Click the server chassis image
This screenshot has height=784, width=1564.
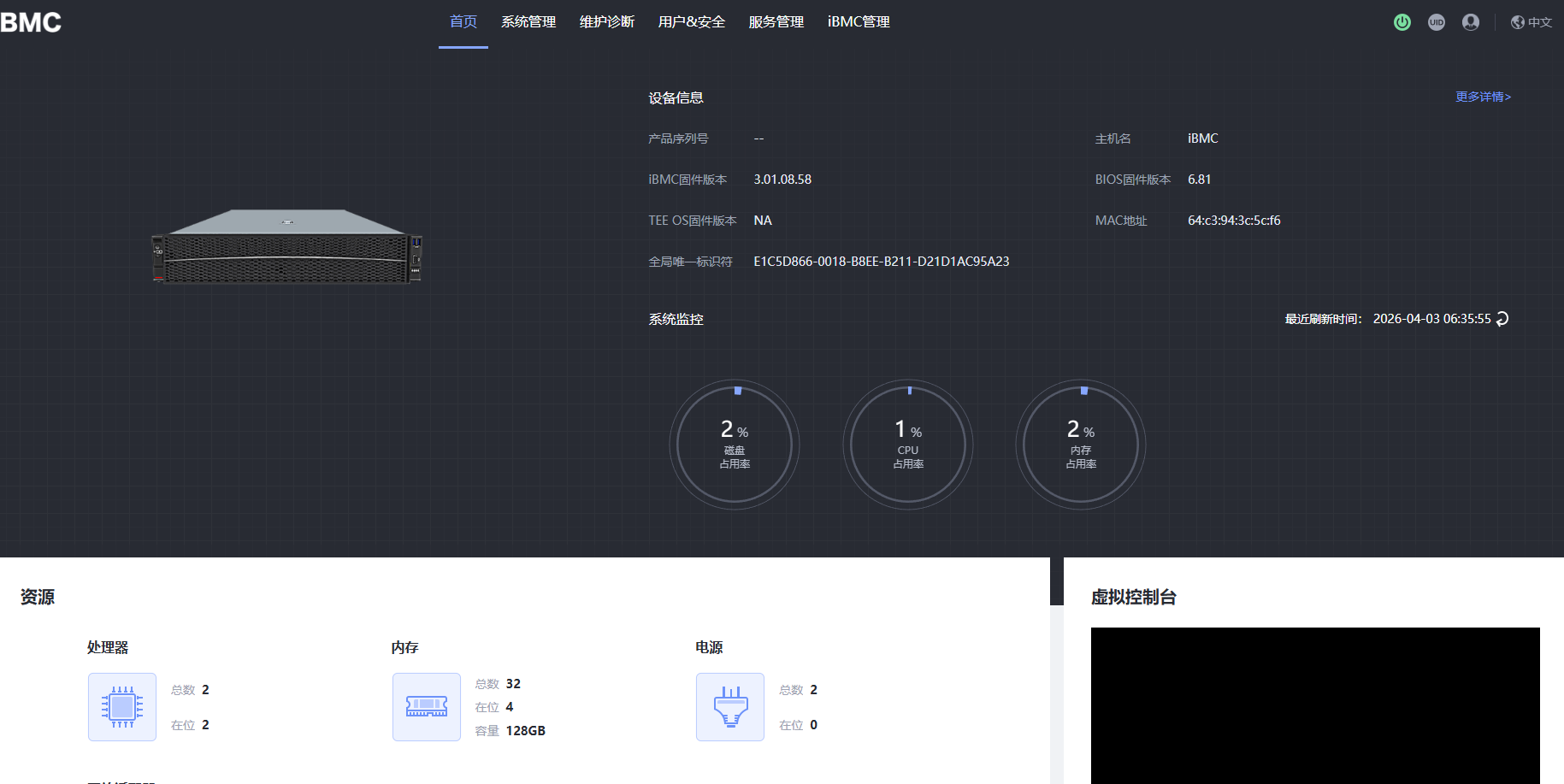coord(286,247)
